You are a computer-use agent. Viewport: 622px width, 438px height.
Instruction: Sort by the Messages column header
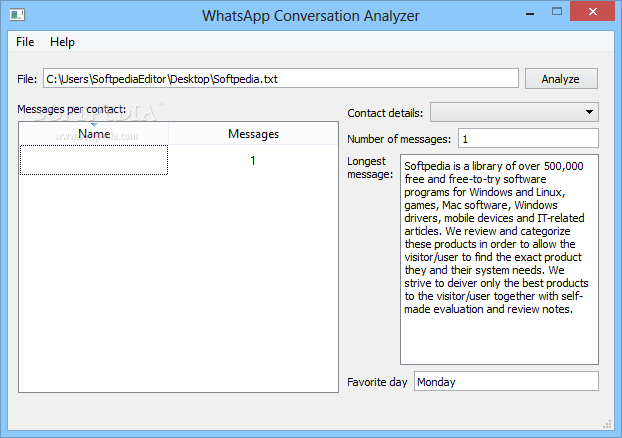pos(253,134)
